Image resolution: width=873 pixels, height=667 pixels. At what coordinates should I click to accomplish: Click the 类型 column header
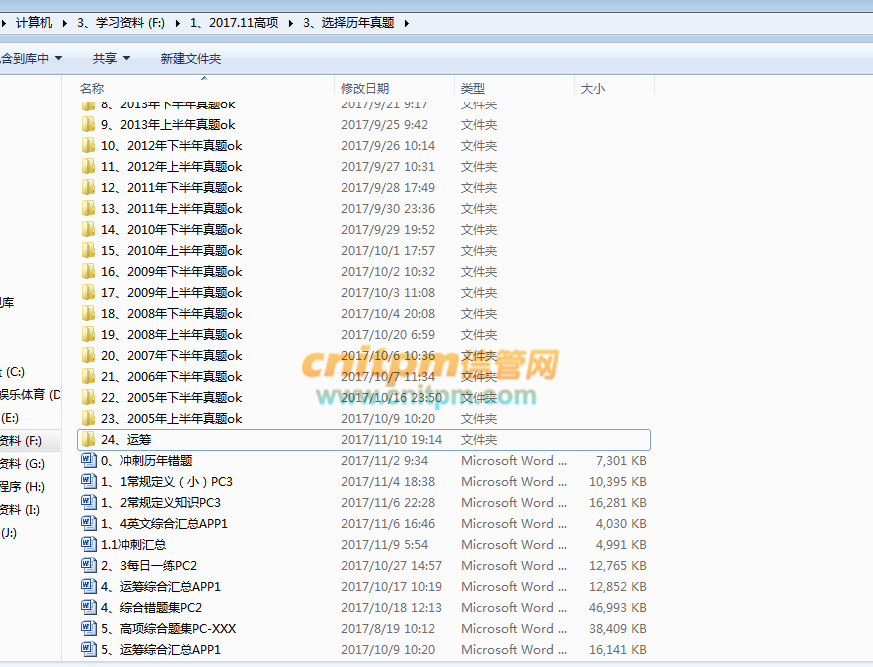pyautogui.click(x=473, y=89)
